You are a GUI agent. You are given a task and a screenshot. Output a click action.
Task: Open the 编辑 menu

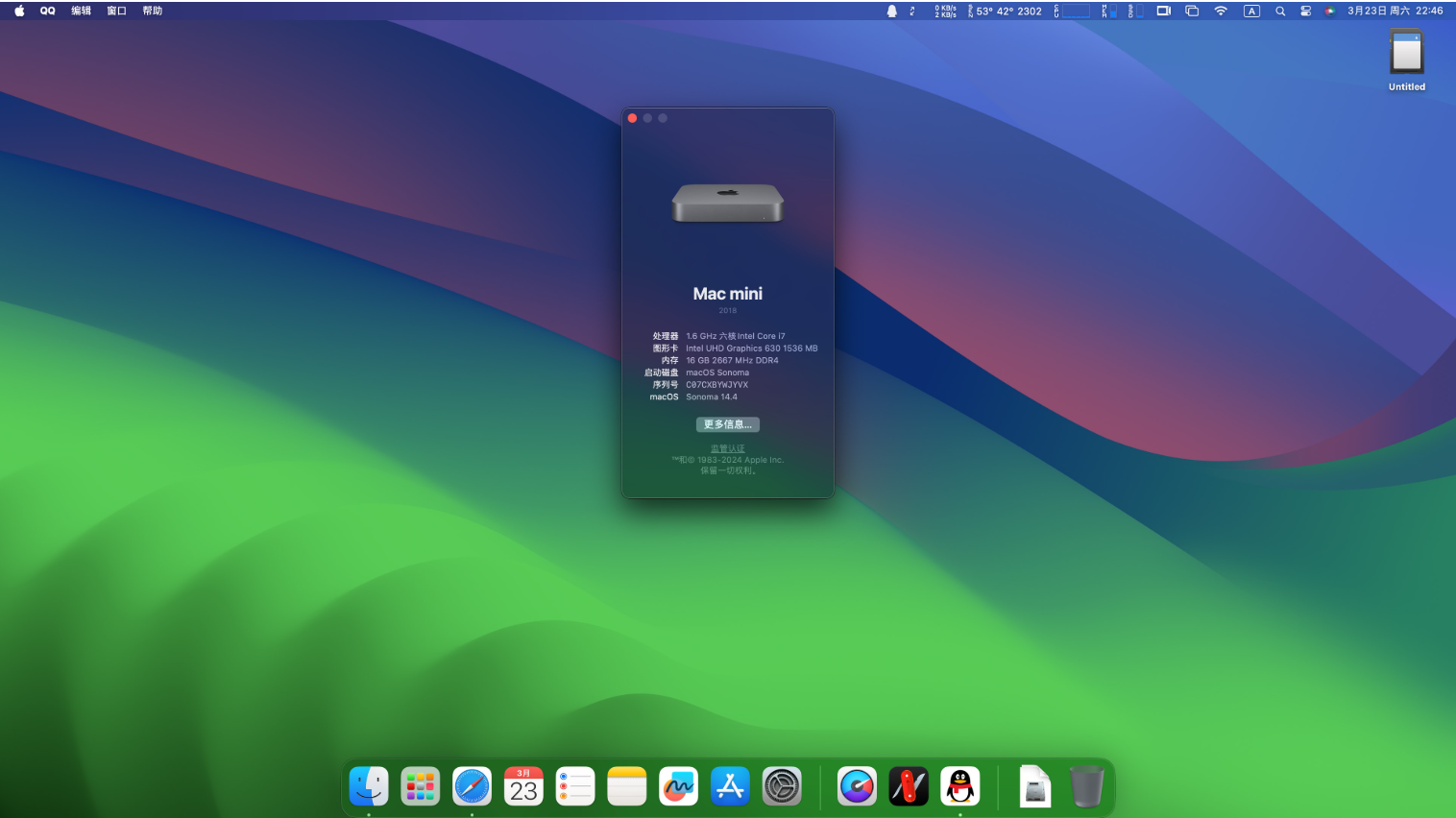tap(82, 11)
